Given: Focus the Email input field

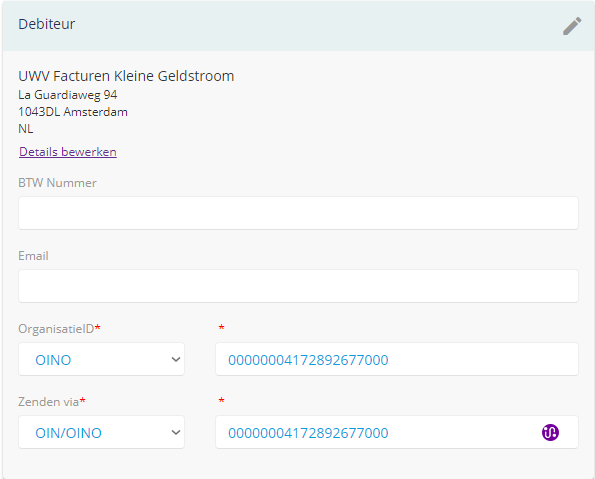Looking at the screenshot, I should click(298, 286).
